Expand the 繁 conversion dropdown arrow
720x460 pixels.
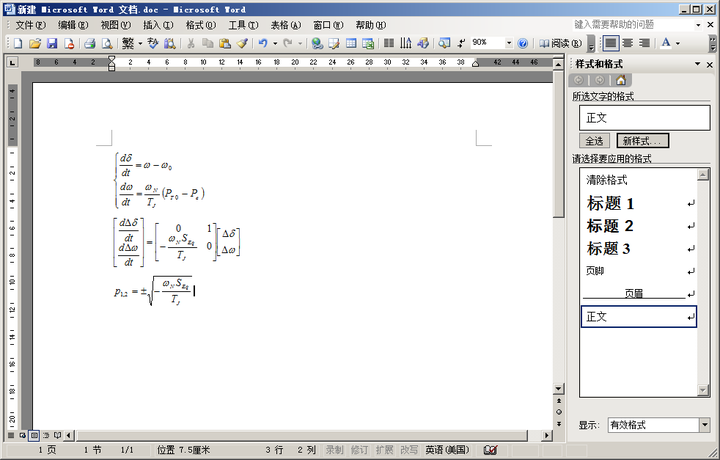point(140,44)
